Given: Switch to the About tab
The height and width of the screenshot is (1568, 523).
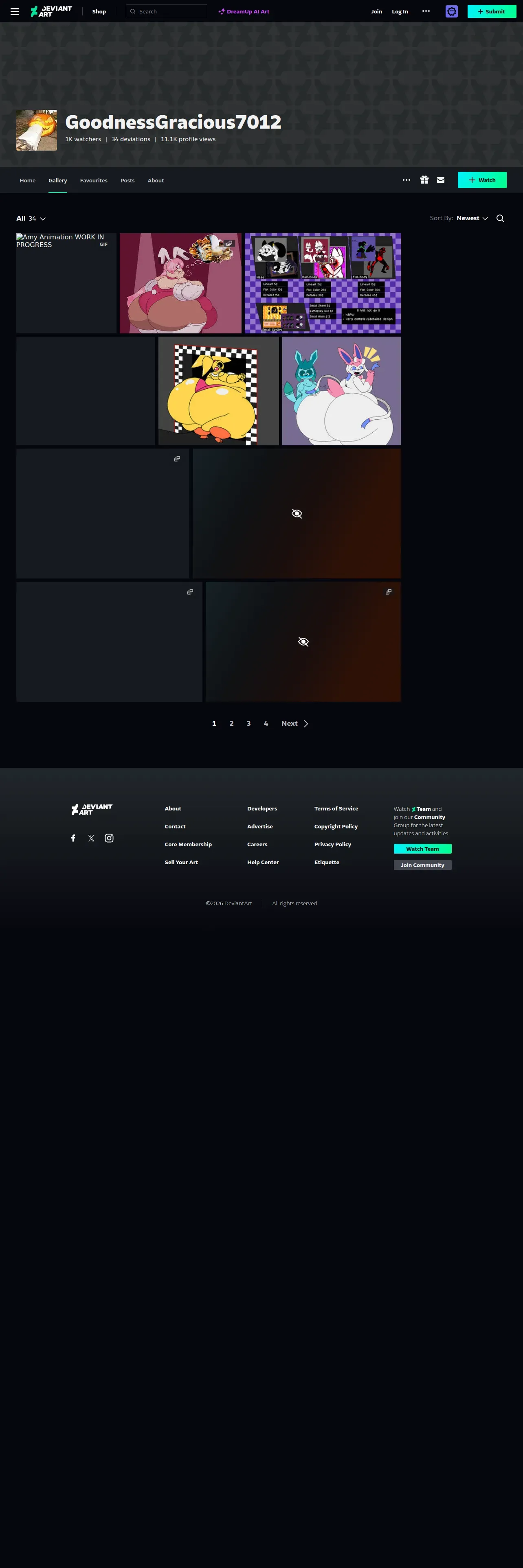Looking at the screenshot, I should pyautogui.click(x=156, y=180).
